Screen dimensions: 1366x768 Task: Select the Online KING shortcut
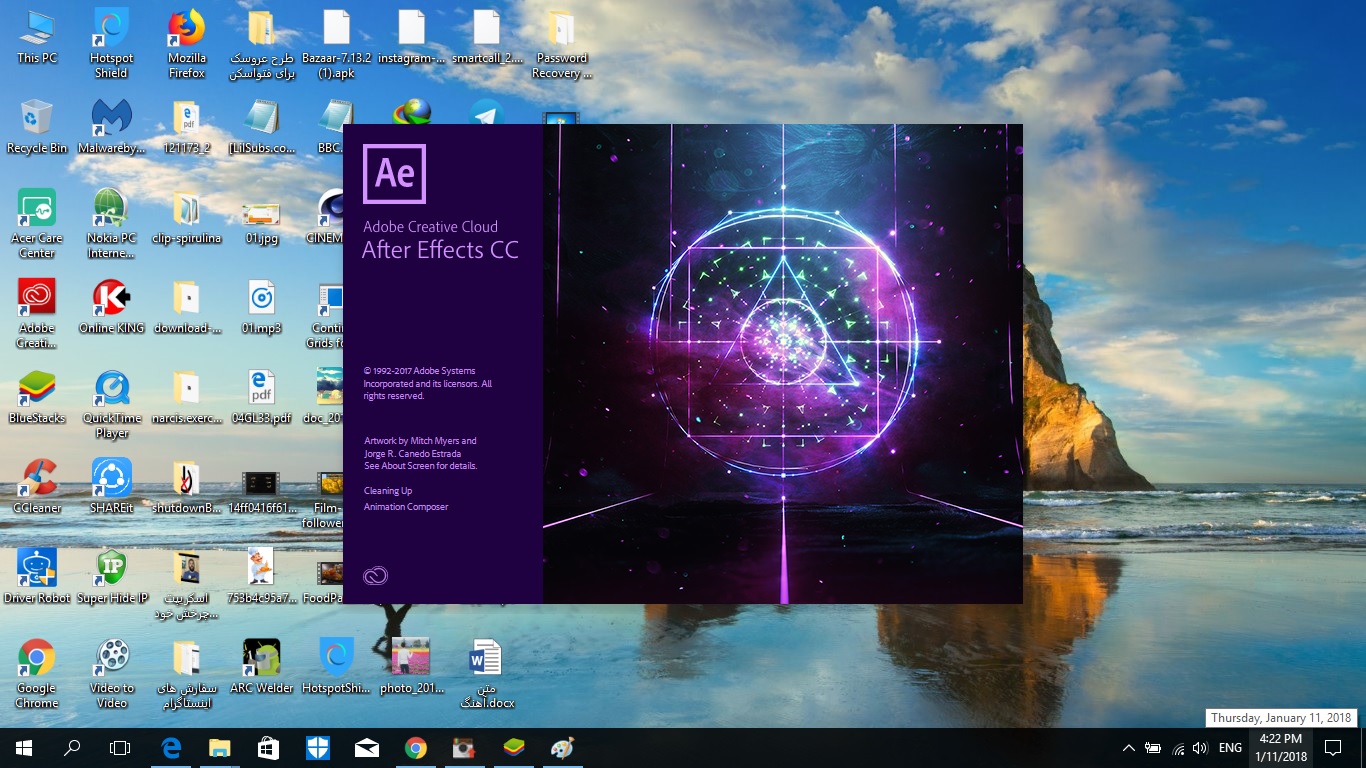111,307
